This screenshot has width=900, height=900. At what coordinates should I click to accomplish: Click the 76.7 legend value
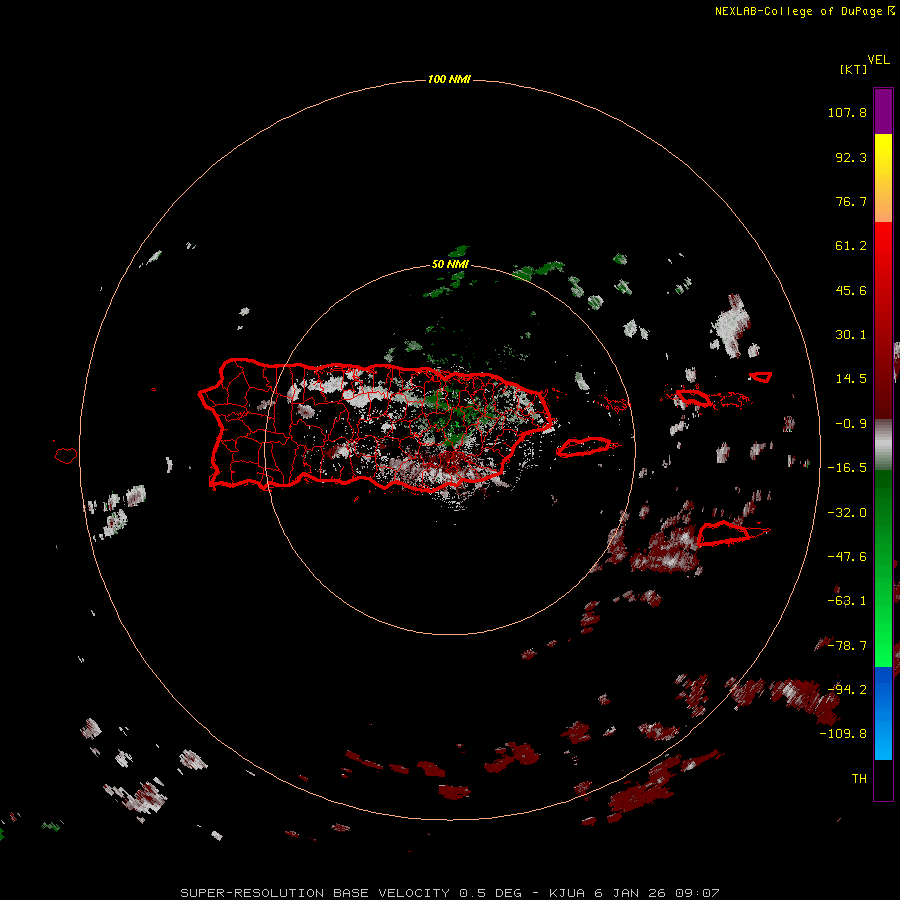(x=851, y=201)
